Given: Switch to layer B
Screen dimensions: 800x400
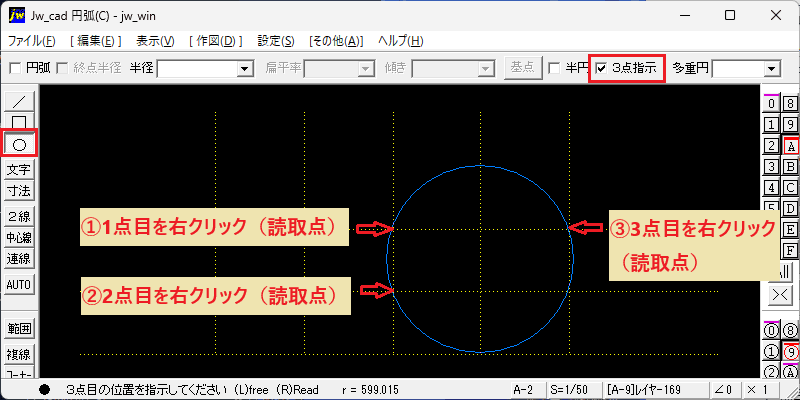Looking at the screenshot, I should pyautogui.click(x=790, y=167).
